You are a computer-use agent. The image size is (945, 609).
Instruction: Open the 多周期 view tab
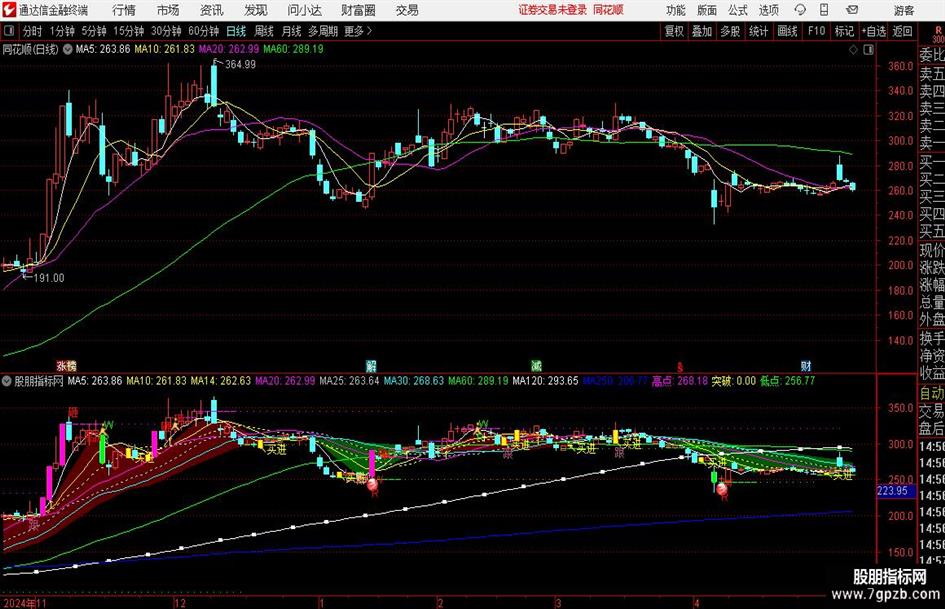pos(323,31)
